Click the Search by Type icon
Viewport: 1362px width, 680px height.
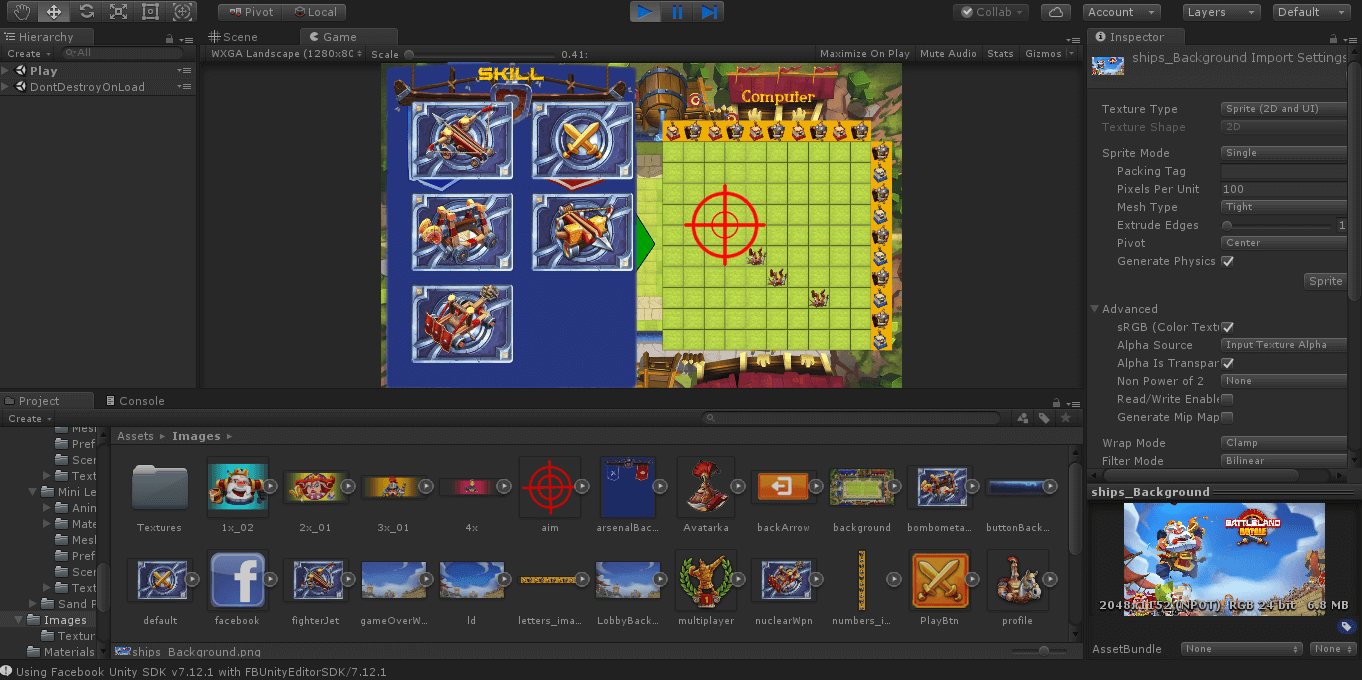click(x=1023, y=418)
